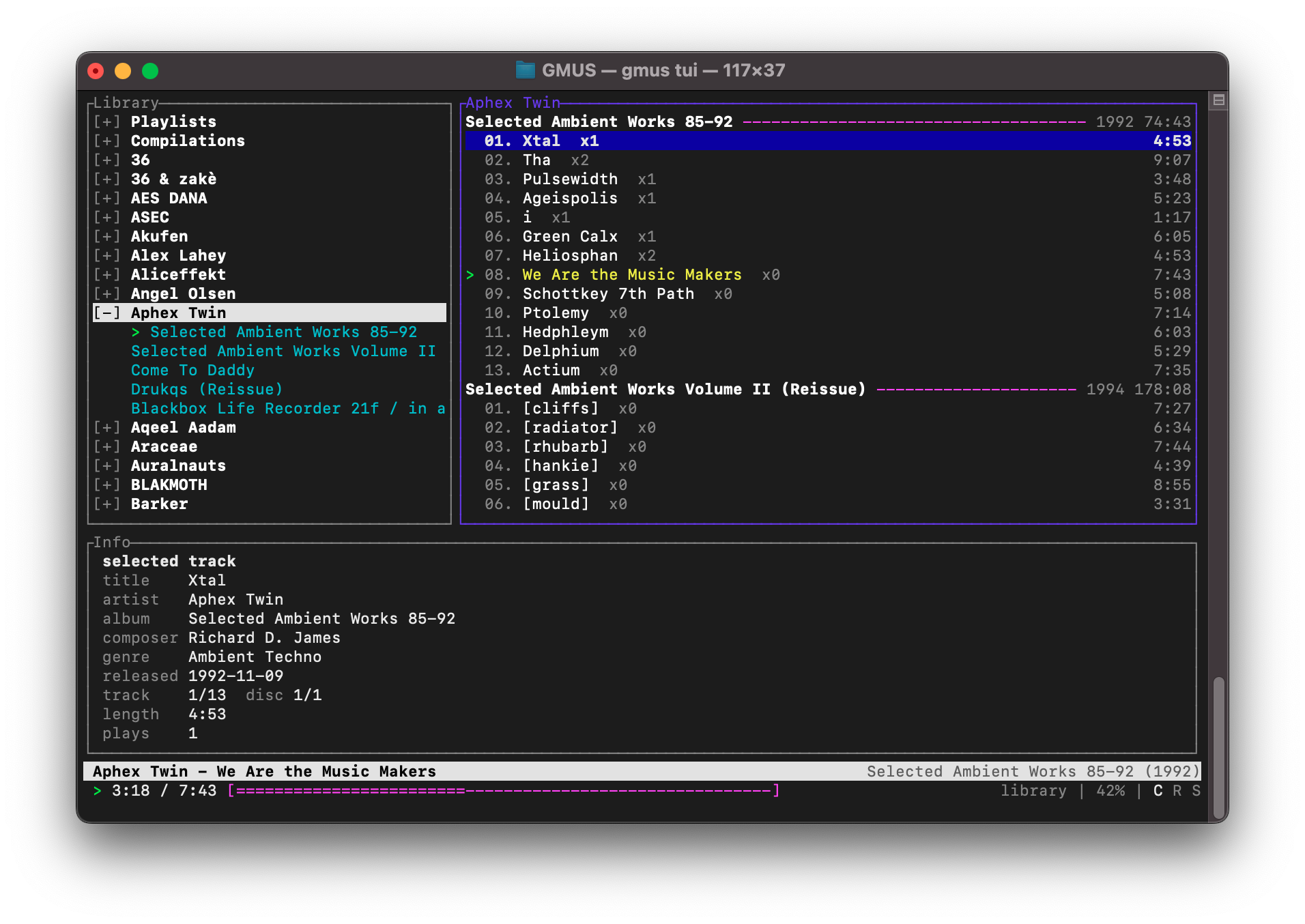This screenshot has height=924, width=1305.
Task: Zoom the window with the green button
Action: coord(150,71)
